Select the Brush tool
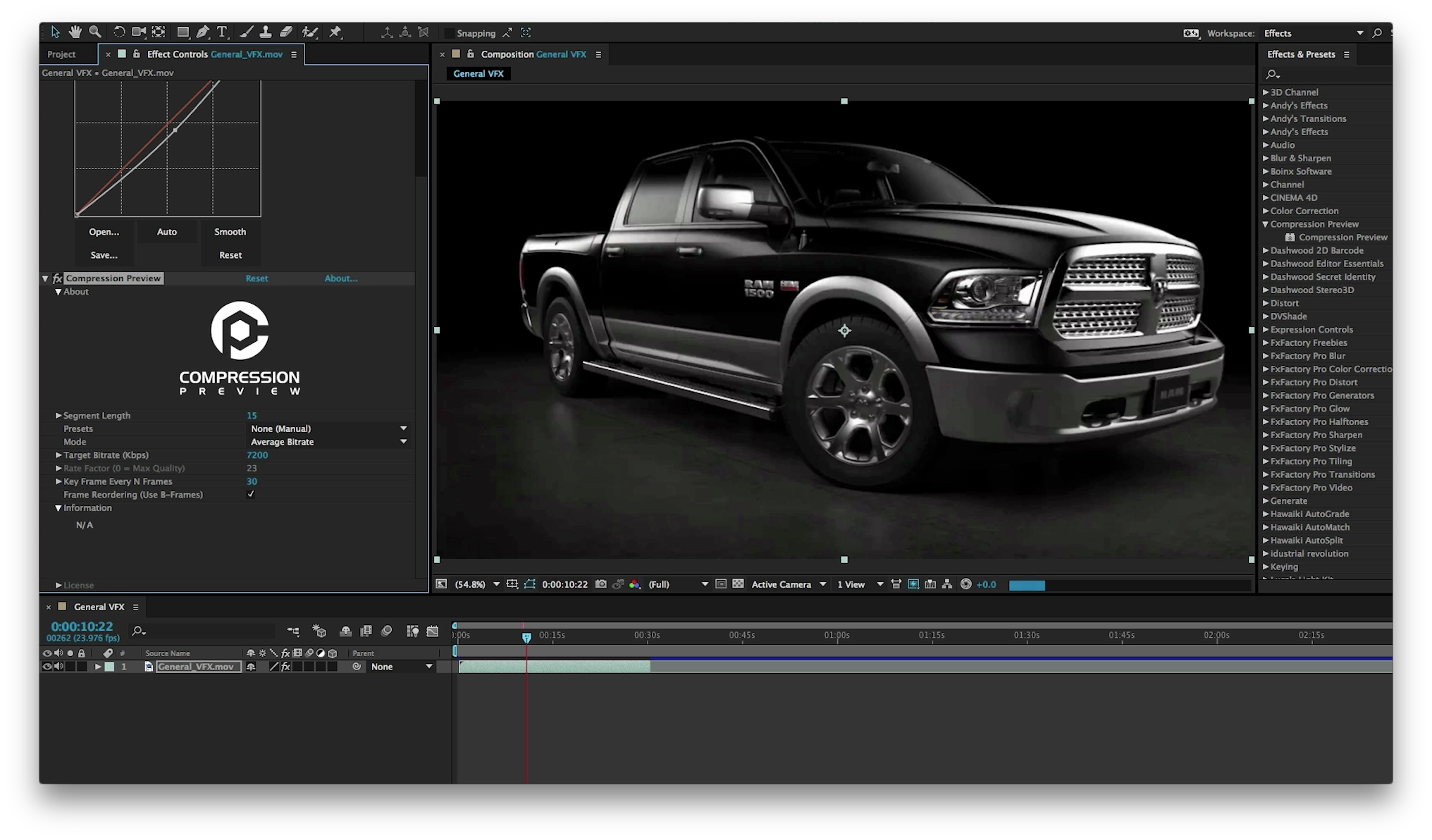Screen dimensions: 1432x840 click(x=246, y=32)
